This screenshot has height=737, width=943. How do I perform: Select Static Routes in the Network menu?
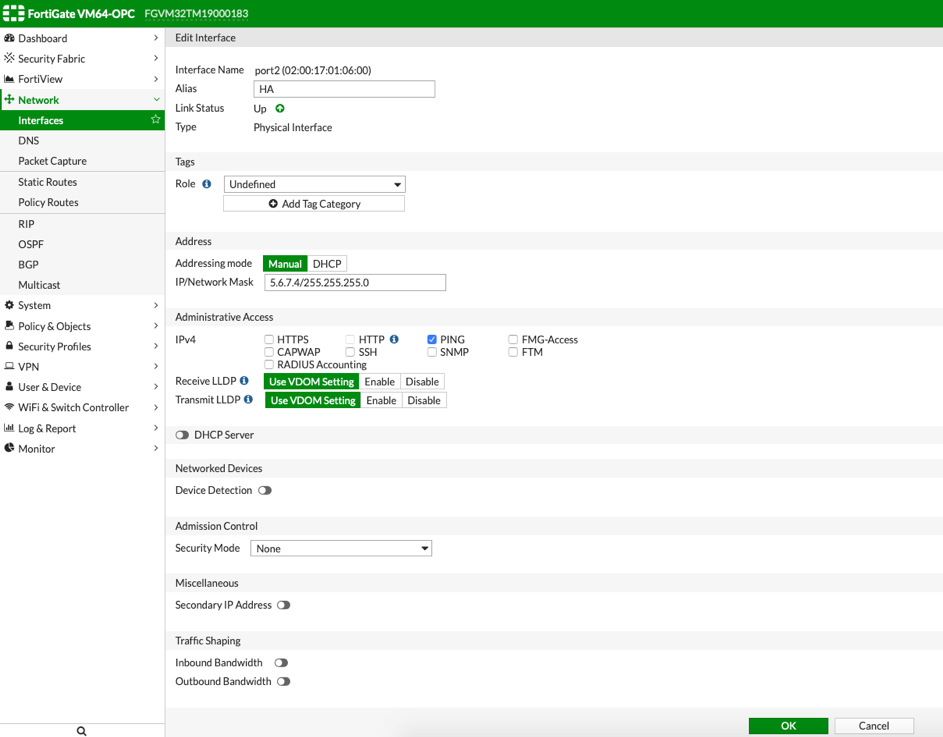click(x=46, y=182)
